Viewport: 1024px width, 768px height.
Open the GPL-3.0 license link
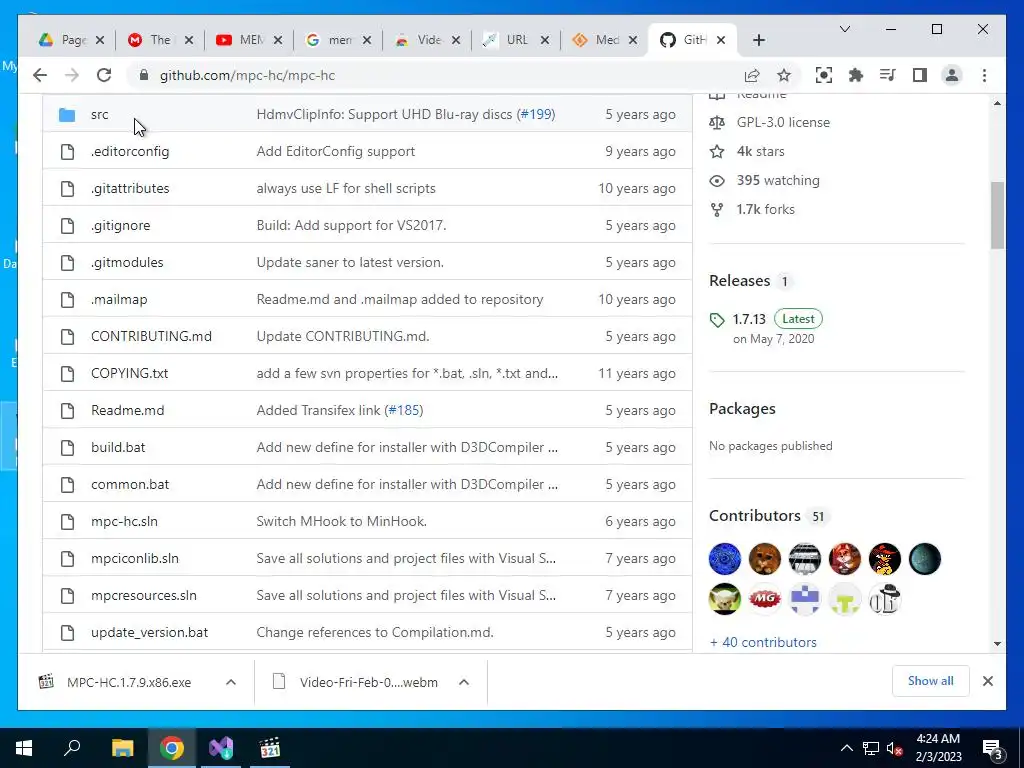(x=783, y=122)
